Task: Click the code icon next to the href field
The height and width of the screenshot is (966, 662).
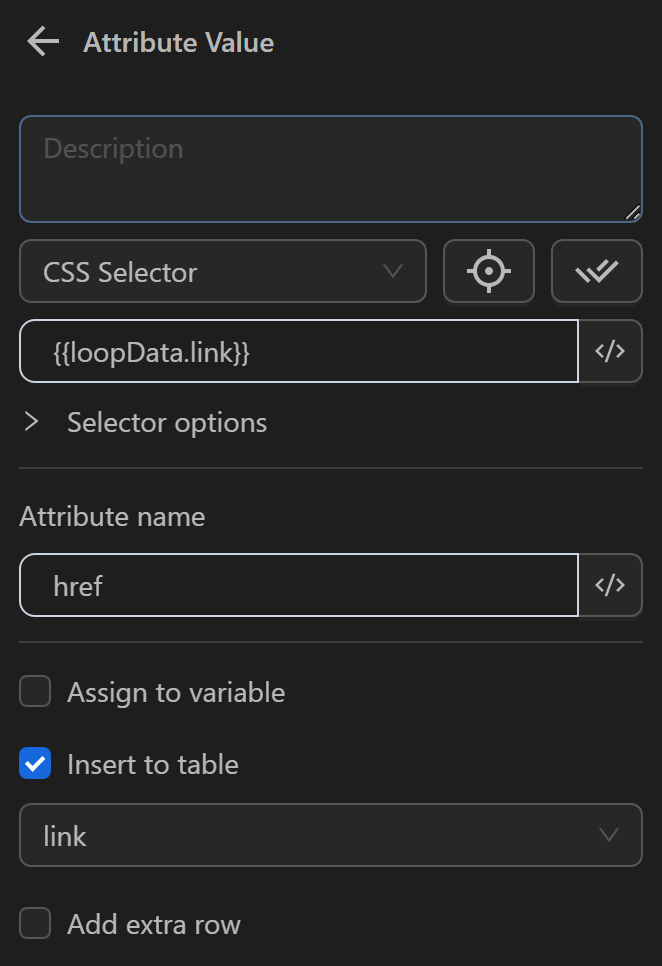Action: [610, 585]
